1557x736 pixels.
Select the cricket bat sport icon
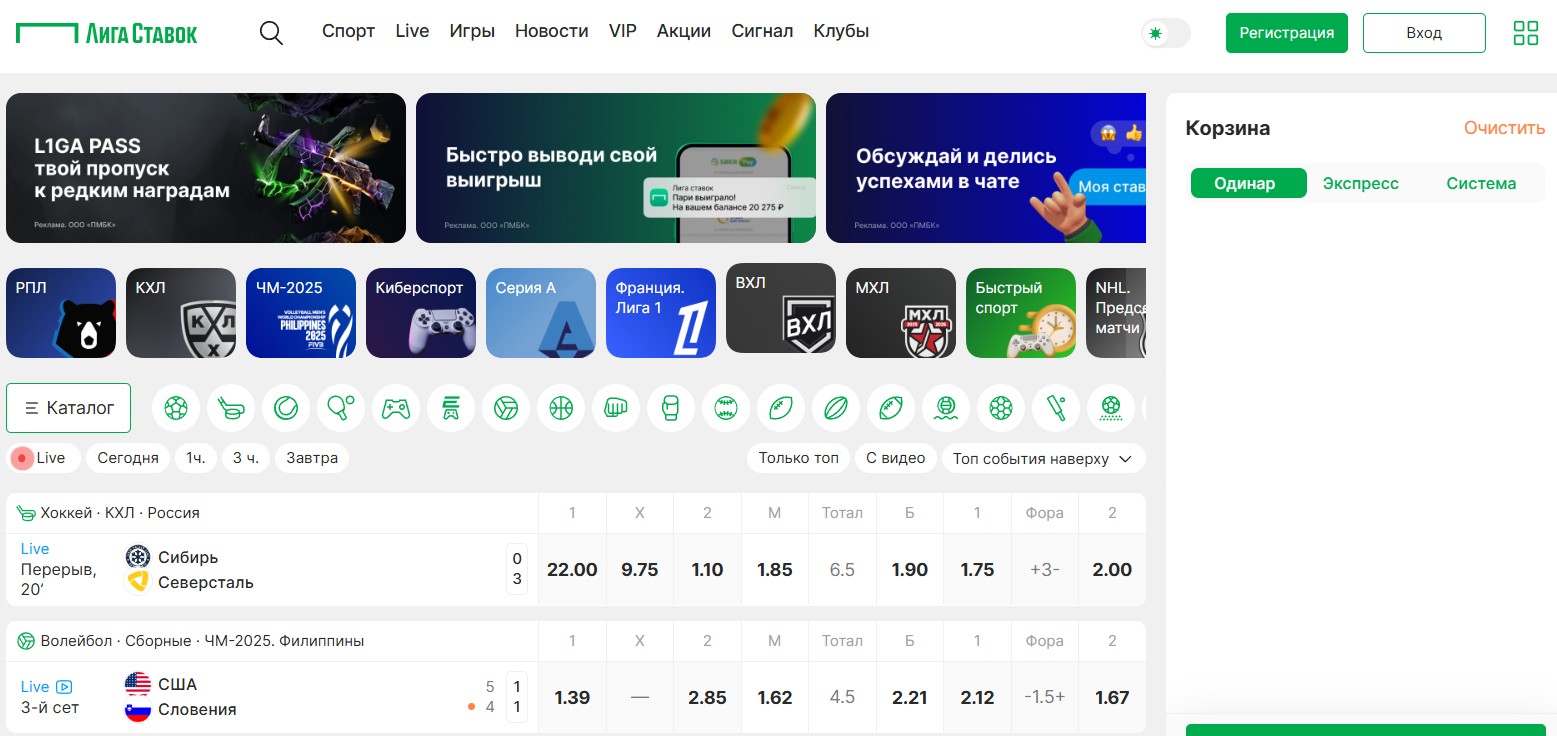(1056, 408)
